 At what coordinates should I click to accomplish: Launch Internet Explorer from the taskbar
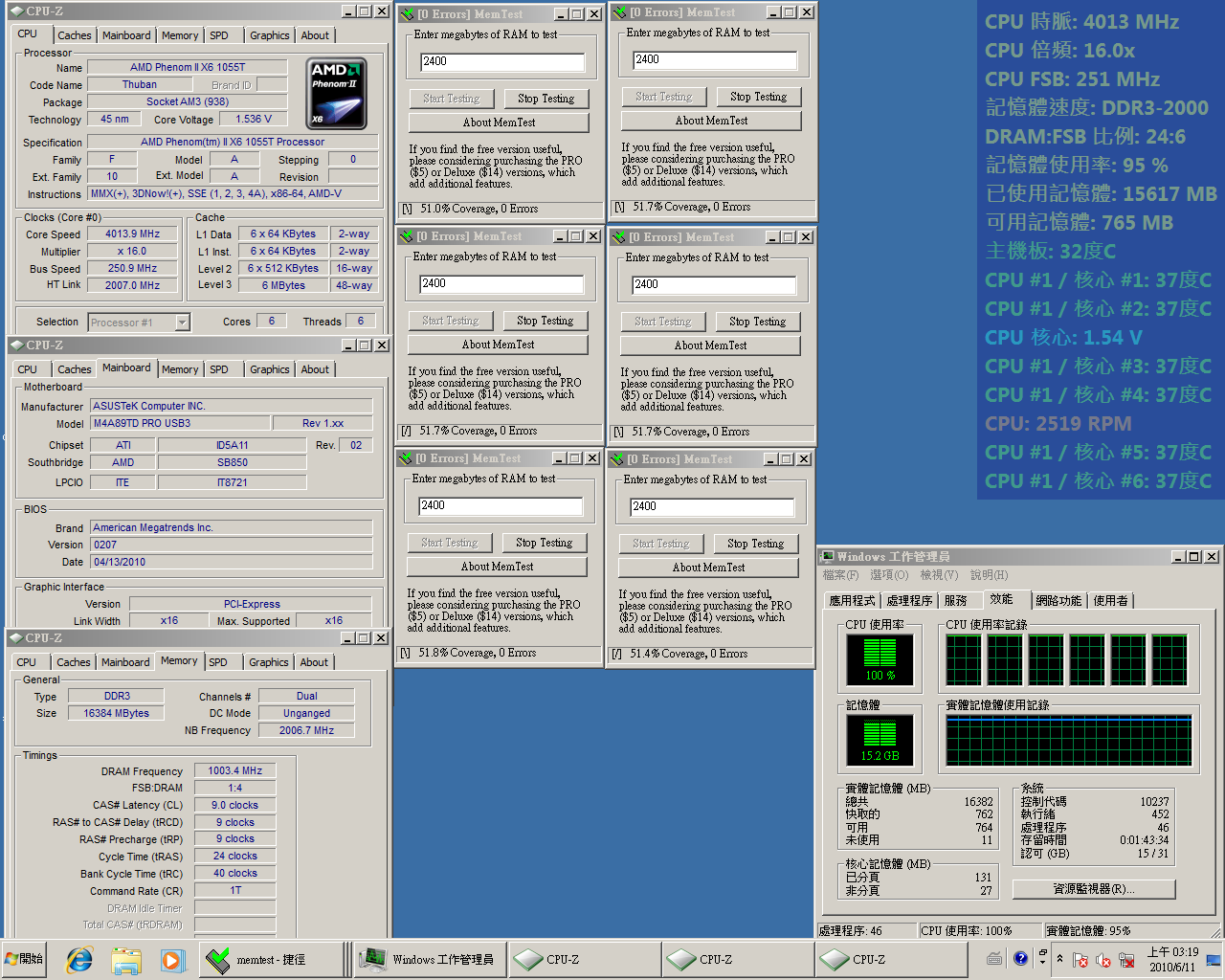pyautogui.click(x=79, y=959)
